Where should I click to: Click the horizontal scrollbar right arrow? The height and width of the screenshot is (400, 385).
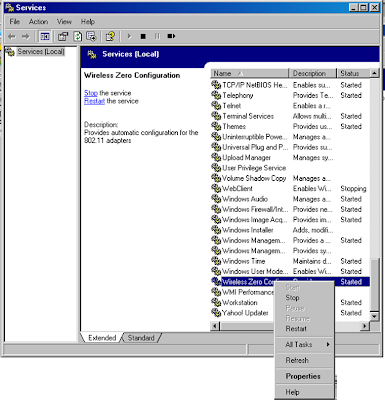click(x=365, y=326)
